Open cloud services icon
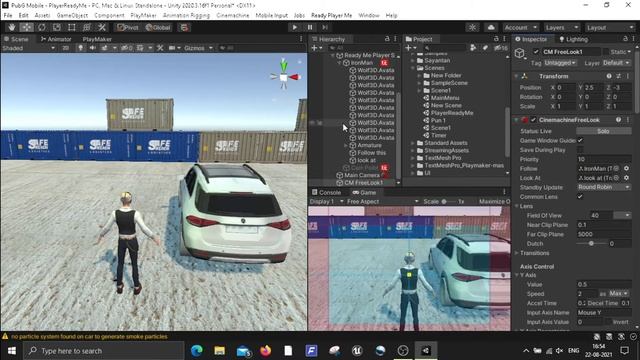Viewport: 640px width, 360px height. (491, 27)
